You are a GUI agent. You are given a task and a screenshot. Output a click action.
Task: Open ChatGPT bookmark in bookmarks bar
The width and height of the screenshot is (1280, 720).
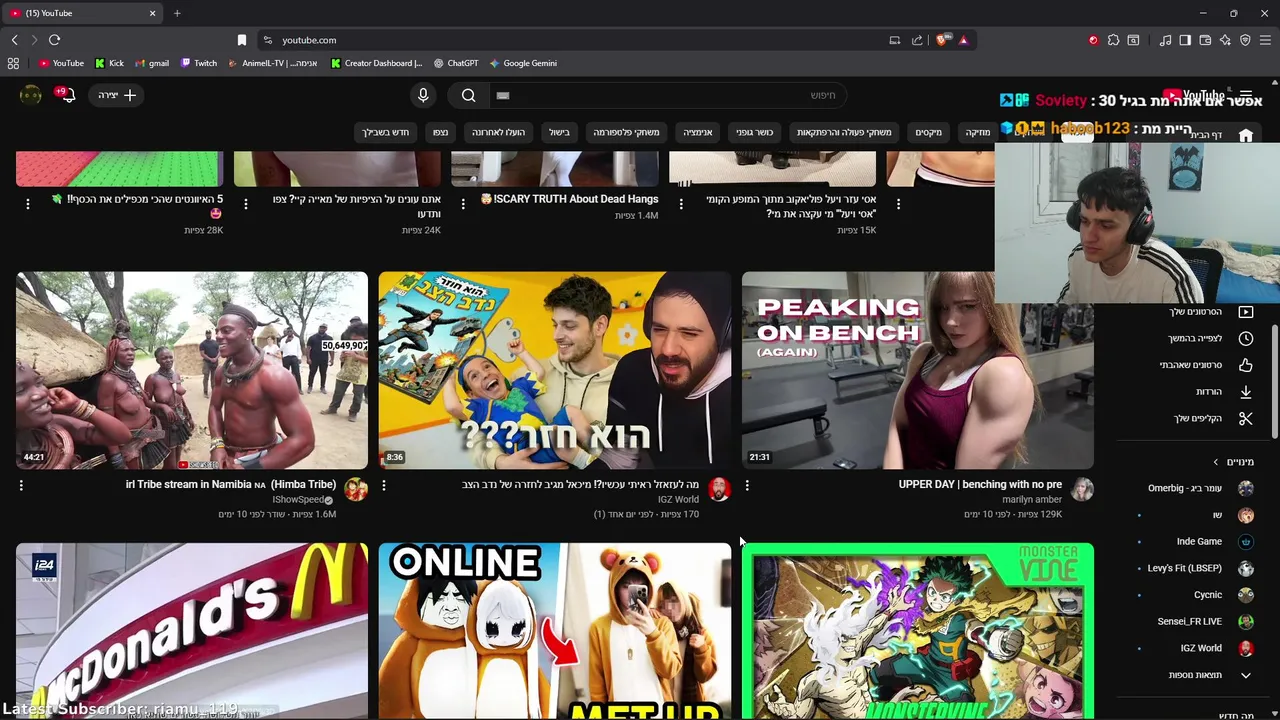455,63
